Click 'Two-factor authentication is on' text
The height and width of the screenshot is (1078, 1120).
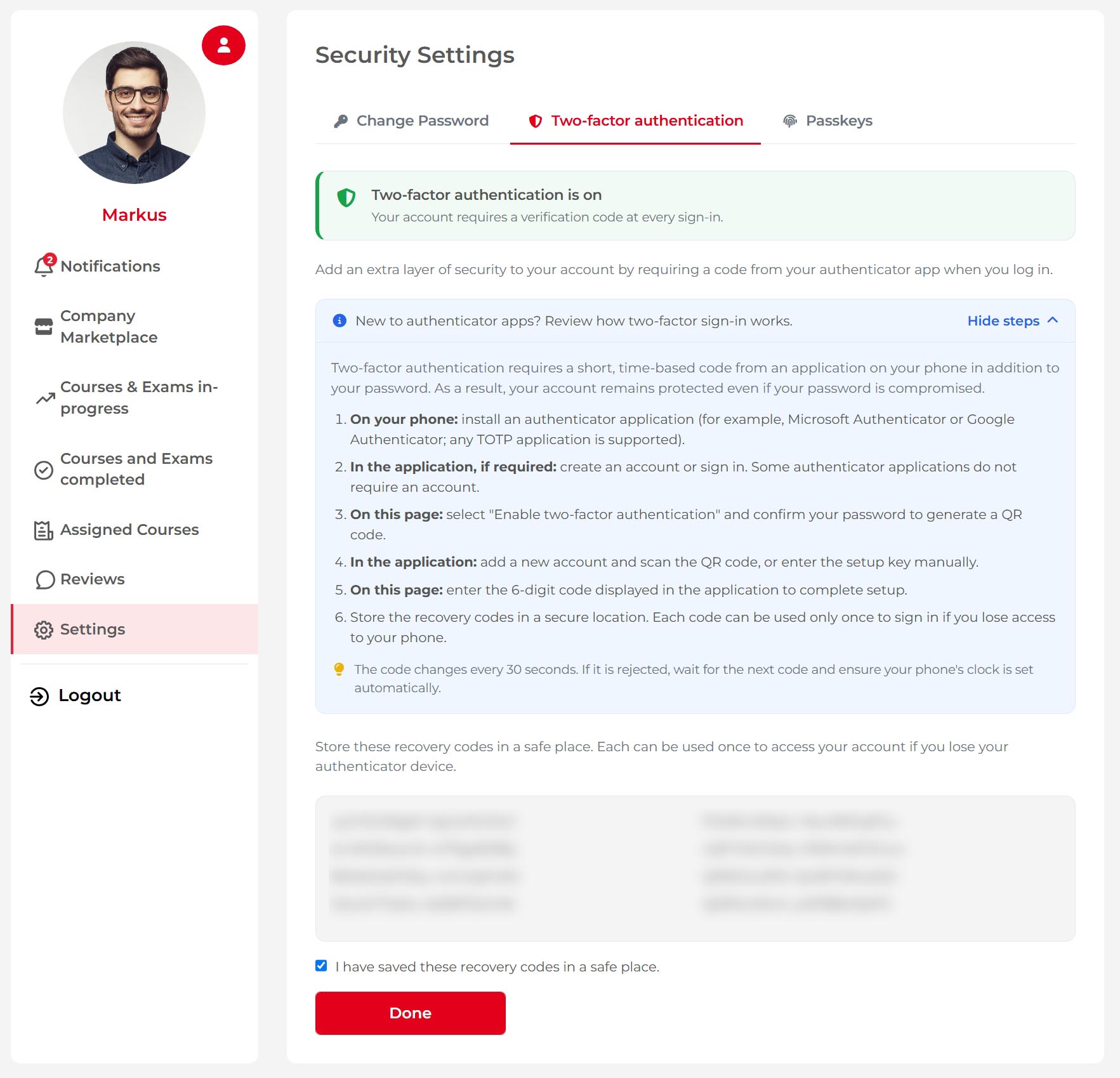click(486, 195)
